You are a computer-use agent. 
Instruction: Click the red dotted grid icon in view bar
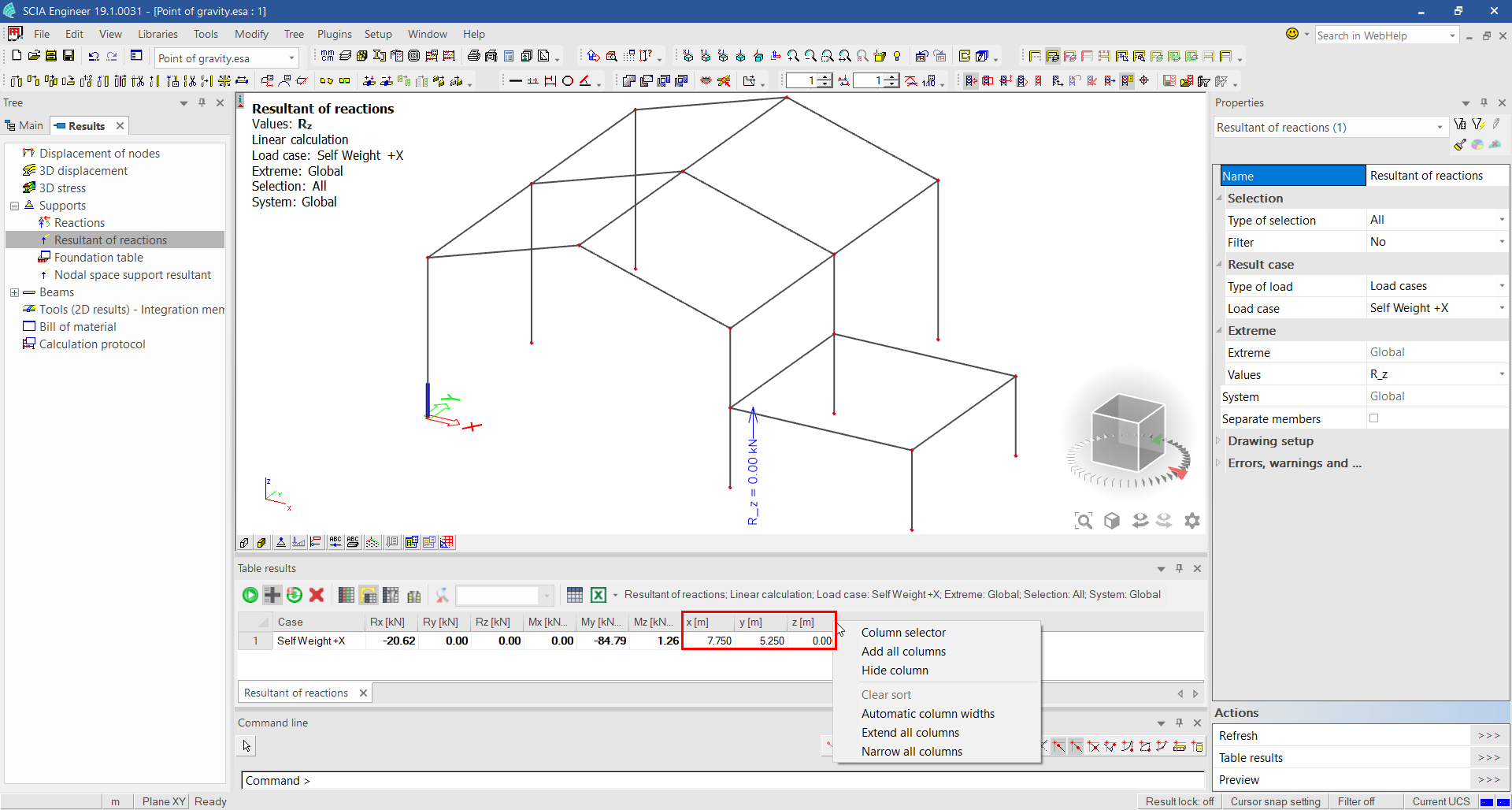[x=447, y=542]
